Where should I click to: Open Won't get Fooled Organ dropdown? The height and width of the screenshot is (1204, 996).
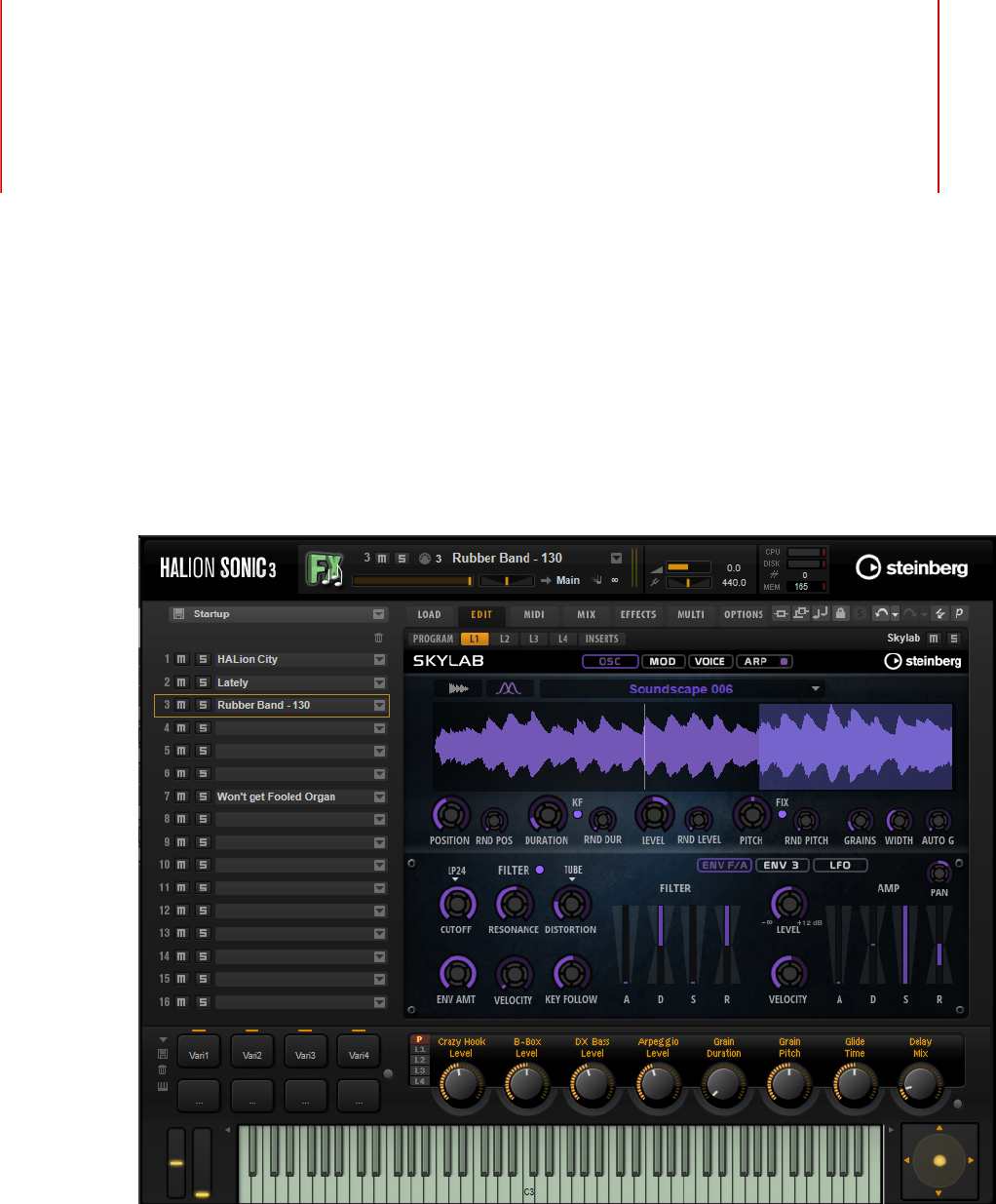click(x=380, y=796)
